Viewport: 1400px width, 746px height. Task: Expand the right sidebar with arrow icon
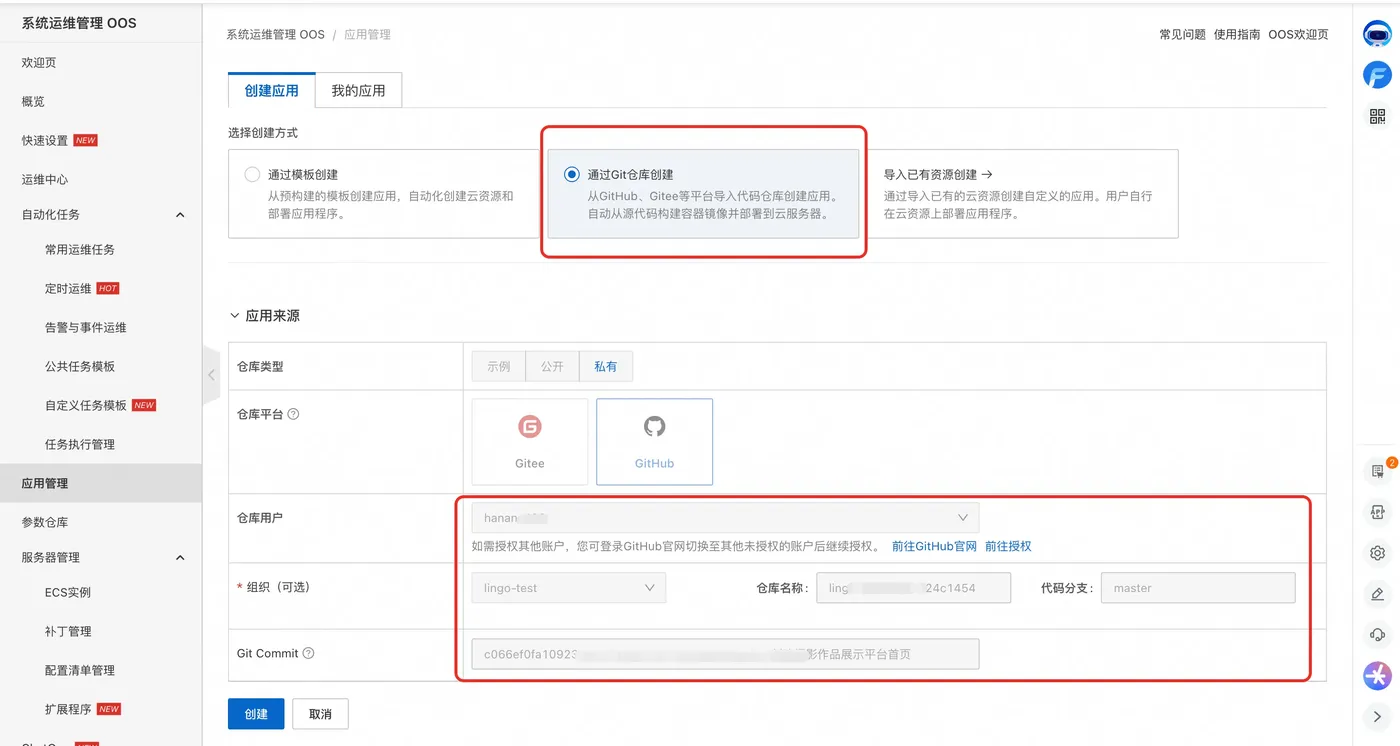[1377, 716]
